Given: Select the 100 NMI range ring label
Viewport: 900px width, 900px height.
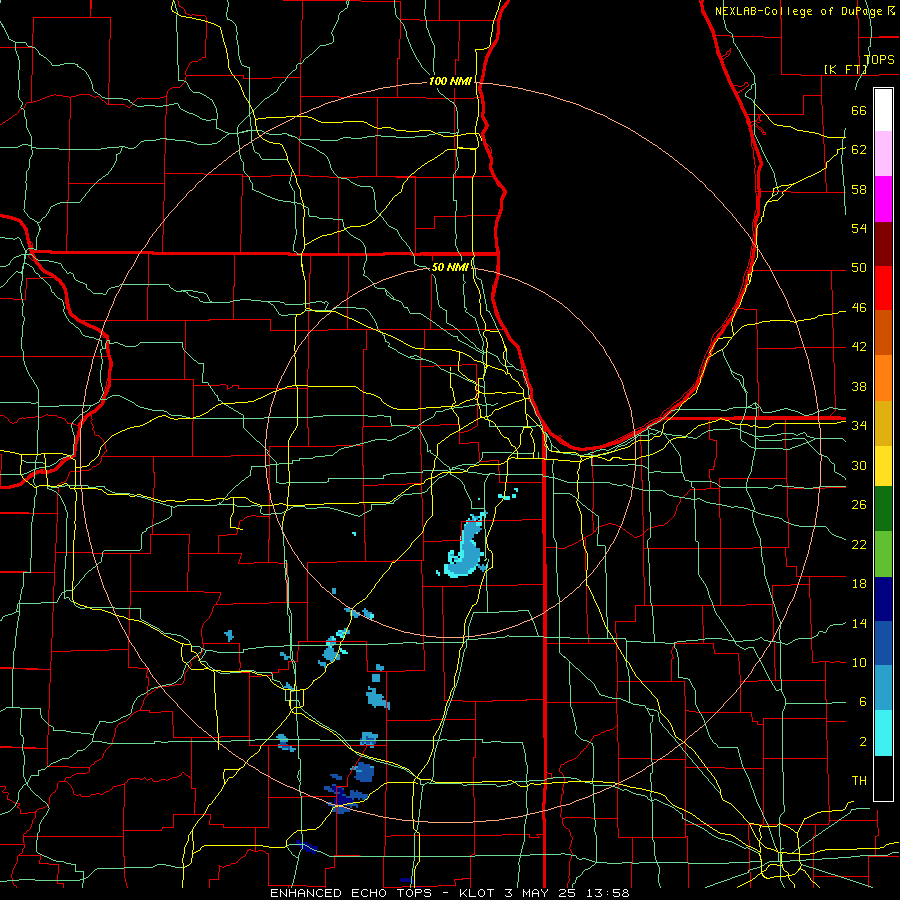Looking at the screenshot, I should (450, 82).
